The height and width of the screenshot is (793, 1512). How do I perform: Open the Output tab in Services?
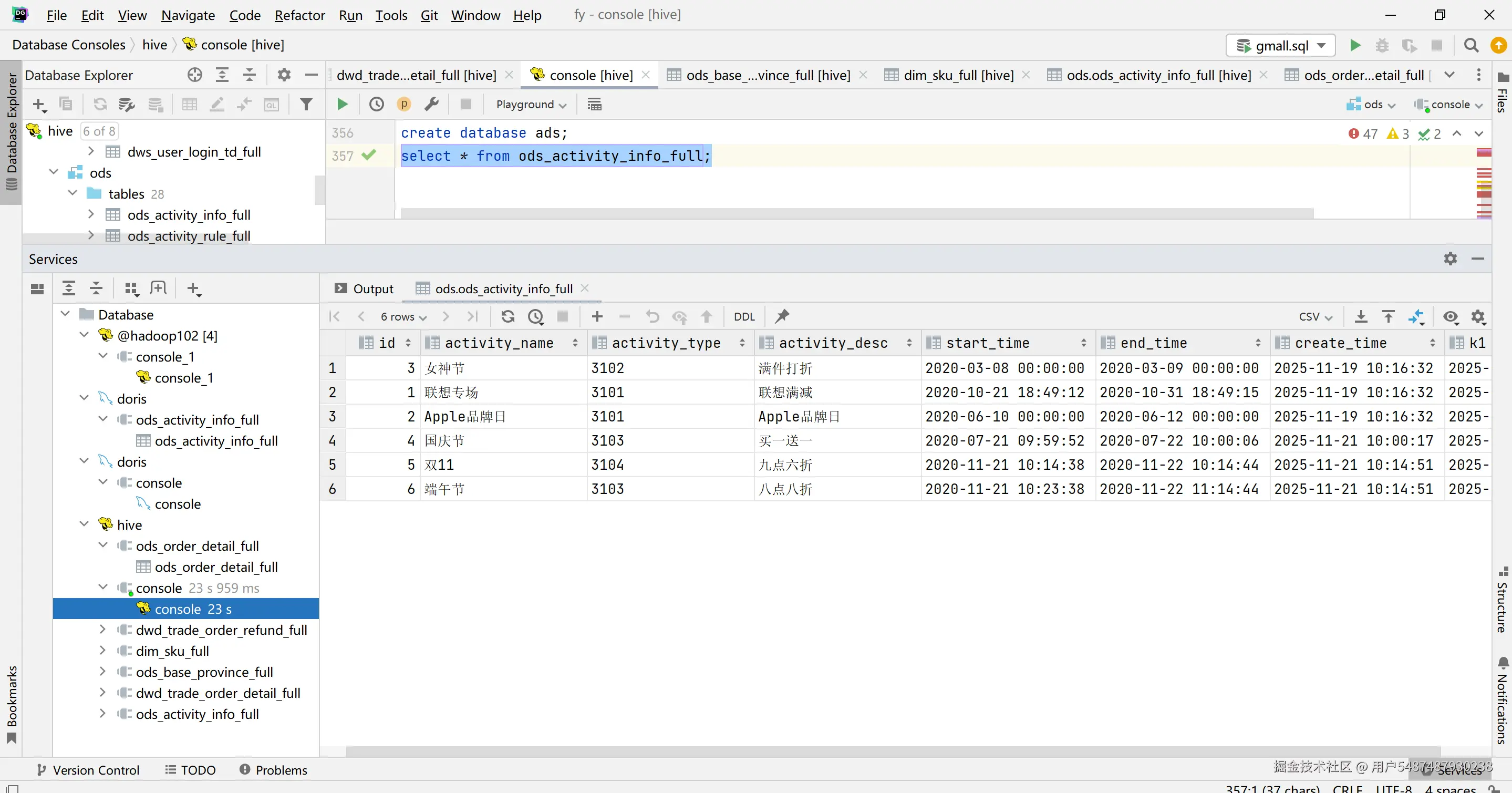[x=365, y=289]
